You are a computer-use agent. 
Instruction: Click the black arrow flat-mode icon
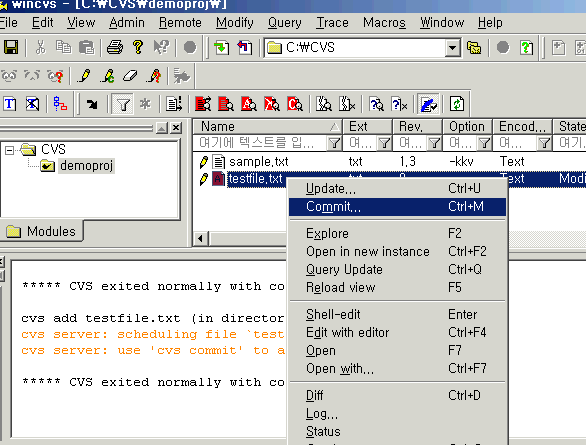point(92,104)
